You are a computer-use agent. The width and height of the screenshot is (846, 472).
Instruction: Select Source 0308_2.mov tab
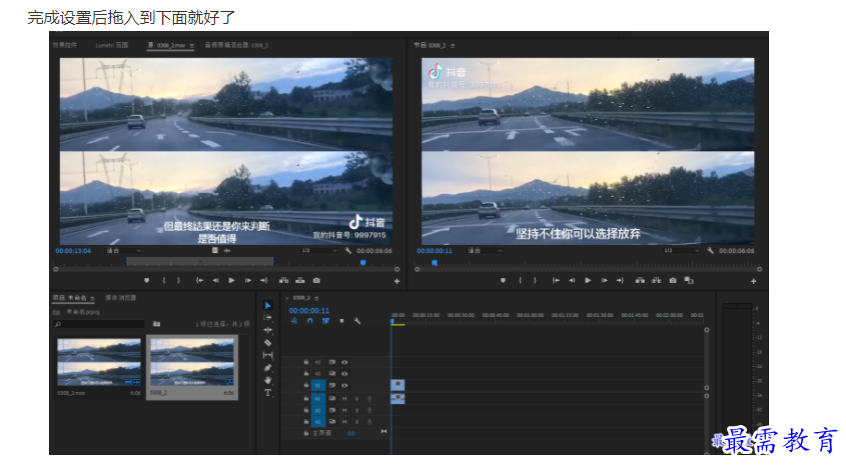(166, 45)
